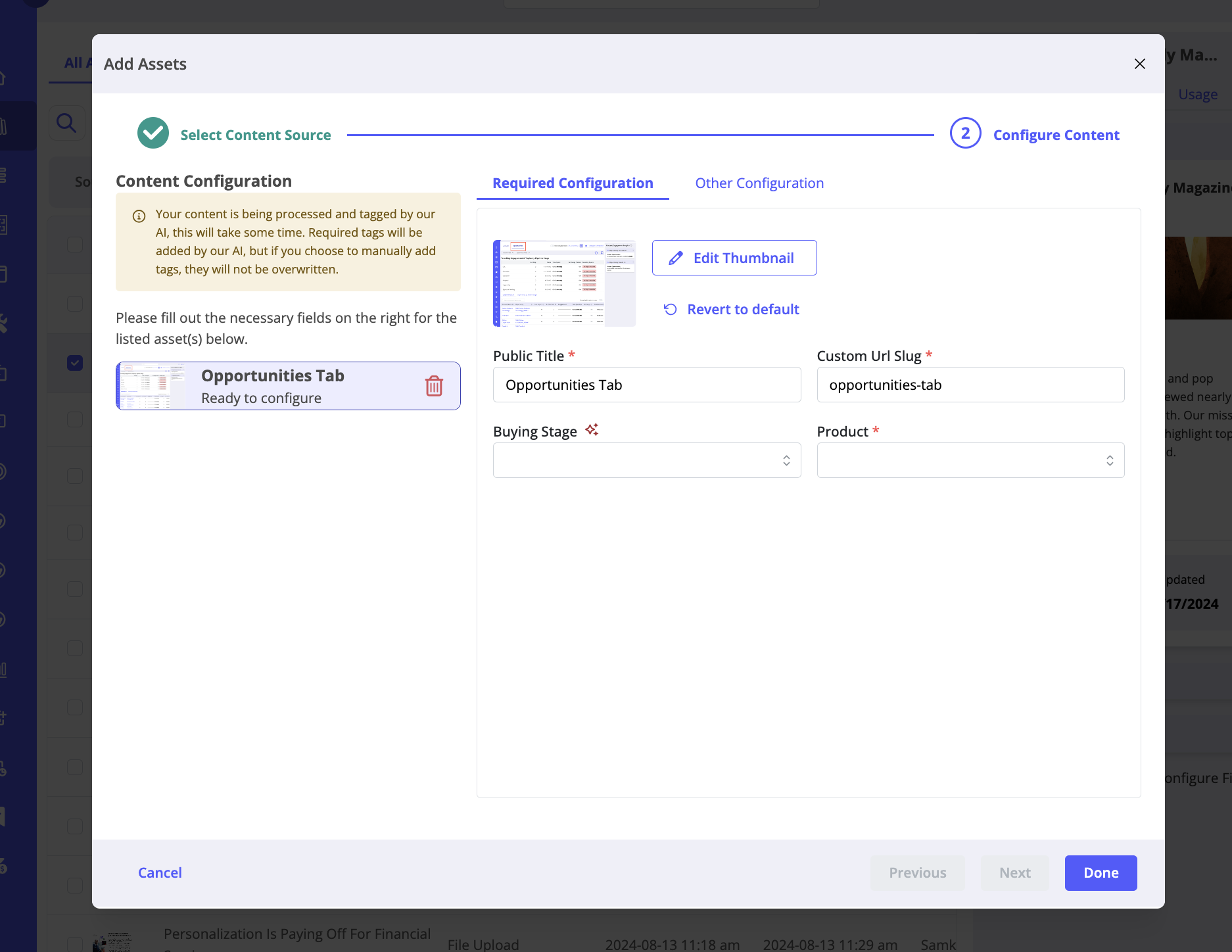
Task: Click the info icon in the AI processing notice
Action: click(139, 214)
